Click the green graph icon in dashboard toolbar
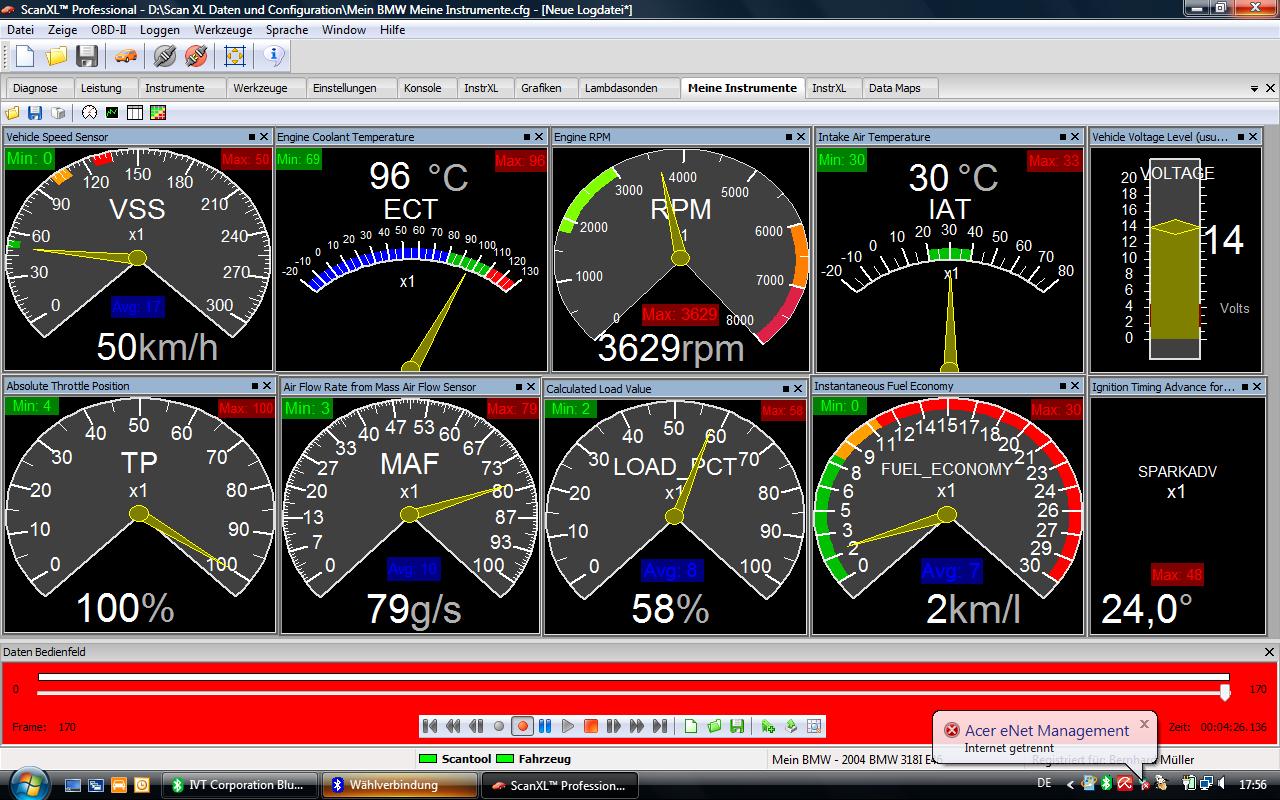The image size is (1280, 800). 112,113
